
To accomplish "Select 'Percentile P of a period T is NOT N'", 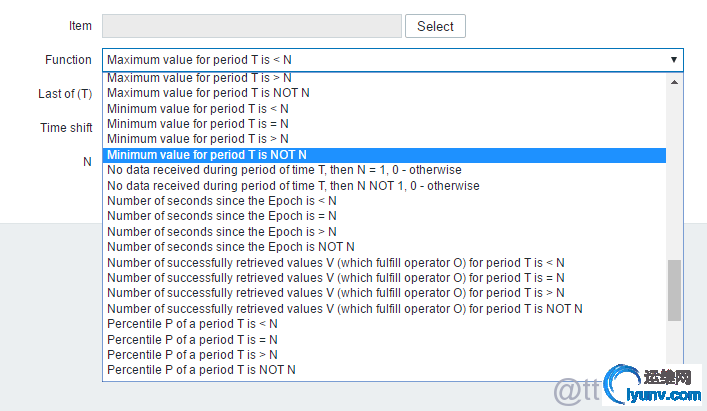I will tap(201, 370).
